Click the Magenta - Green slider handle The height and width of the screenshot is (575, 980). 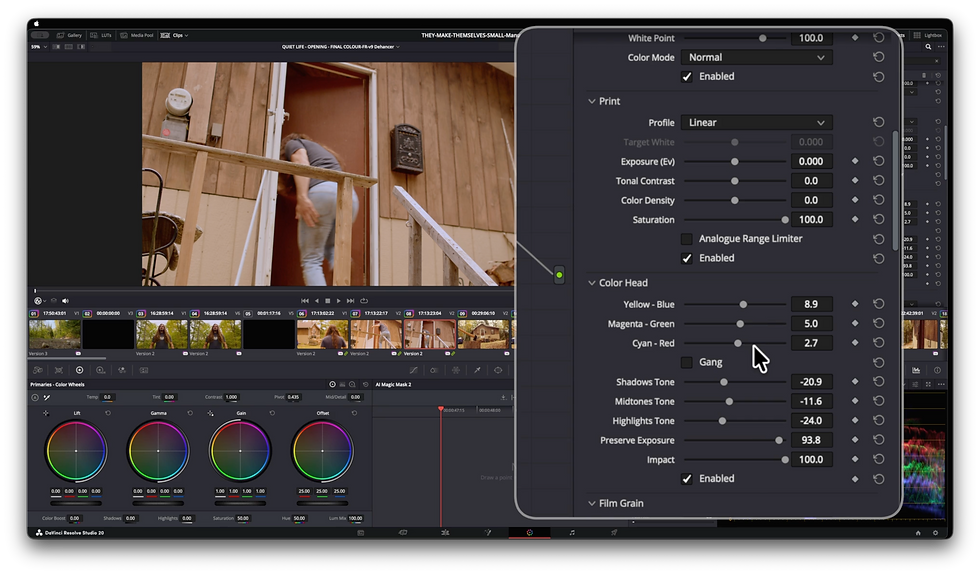tap(740, 324)
